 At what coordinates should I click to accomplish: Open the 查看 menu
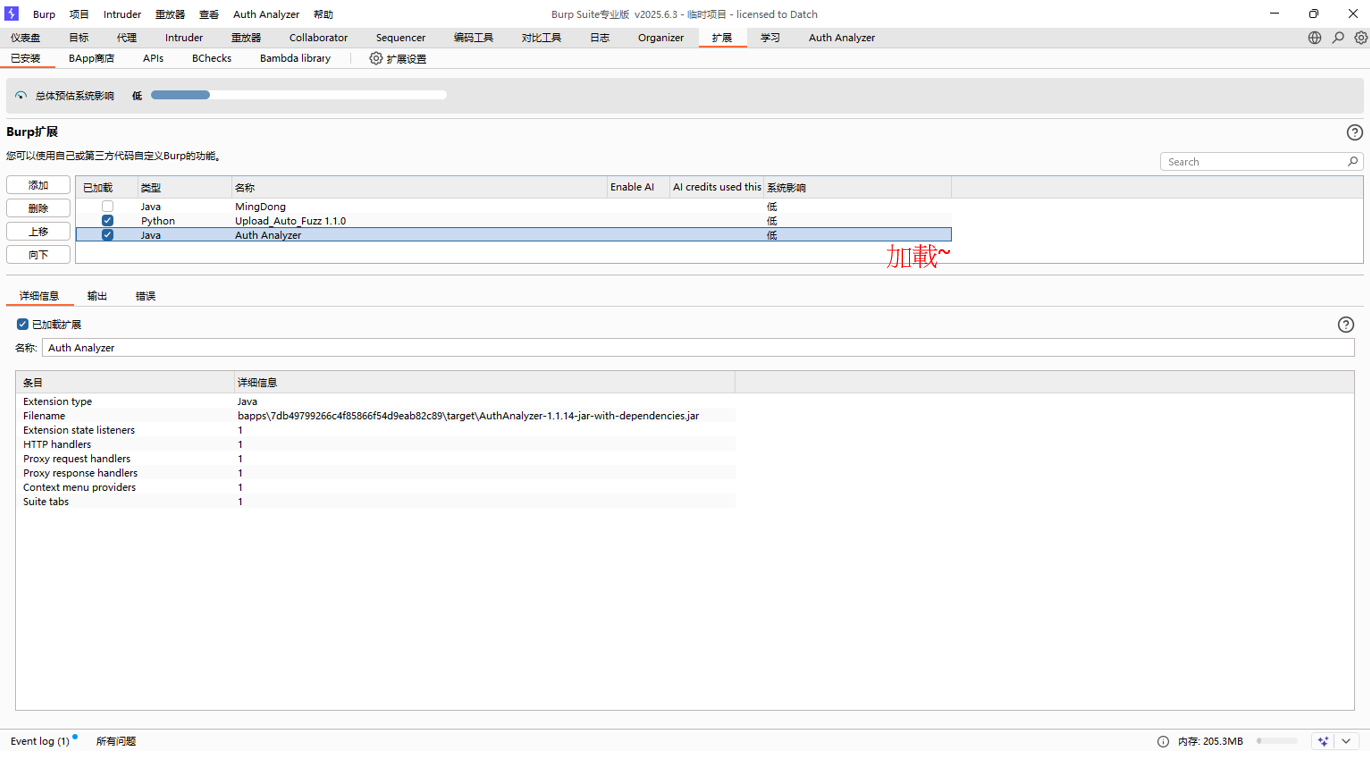[209, 14]
